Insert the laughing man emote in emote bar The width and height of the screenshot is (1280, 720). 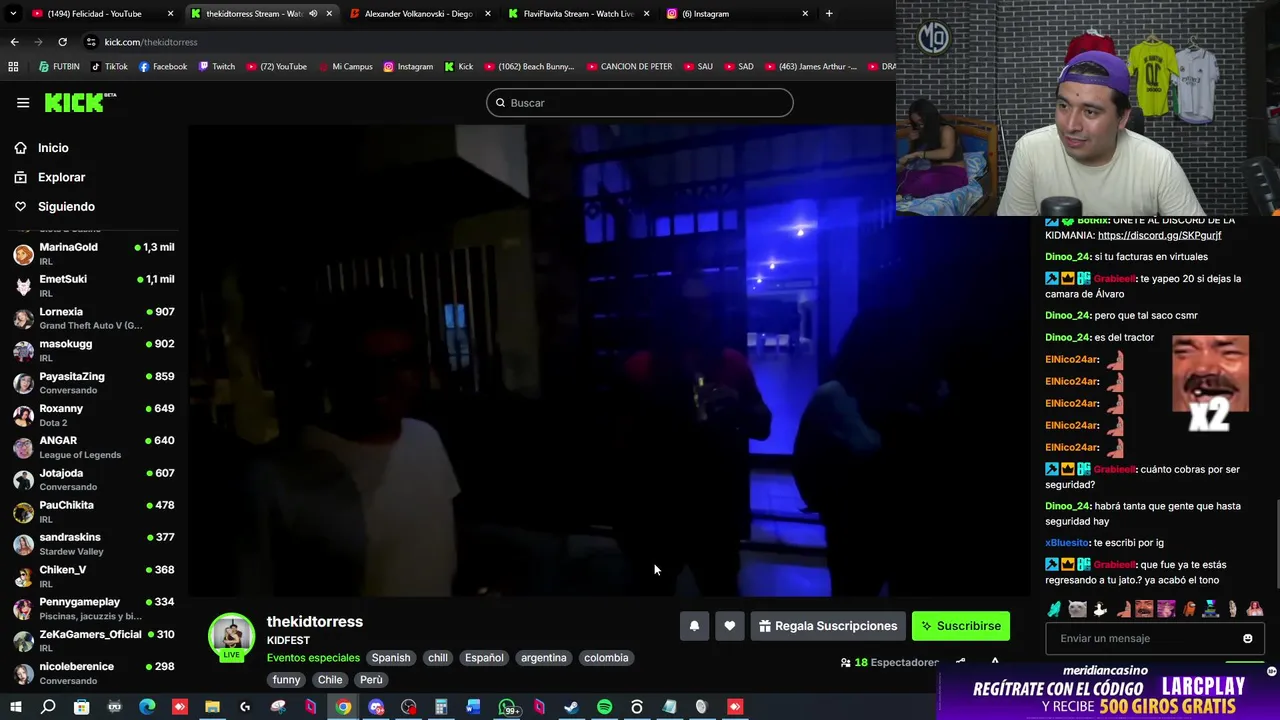[1144, 609]
